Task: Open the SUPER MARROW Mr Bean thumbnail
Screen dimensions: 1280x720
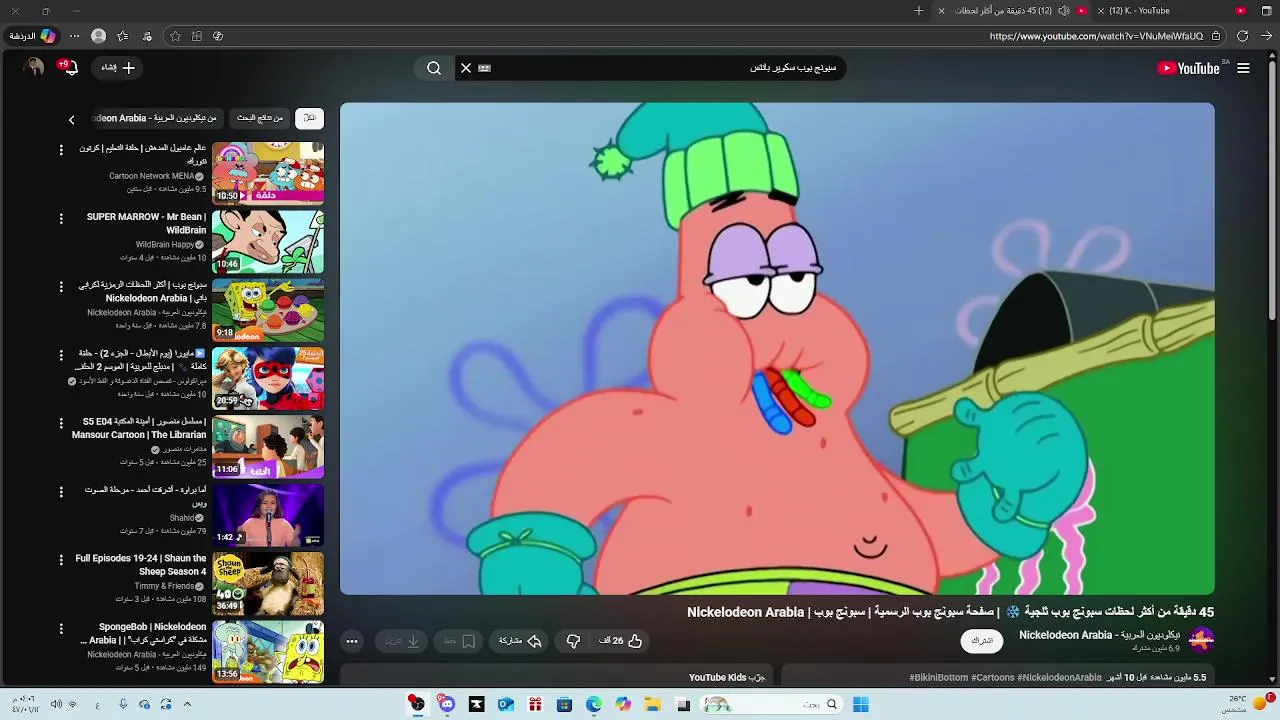Action: pyautogui.click(x=268, y=241)
